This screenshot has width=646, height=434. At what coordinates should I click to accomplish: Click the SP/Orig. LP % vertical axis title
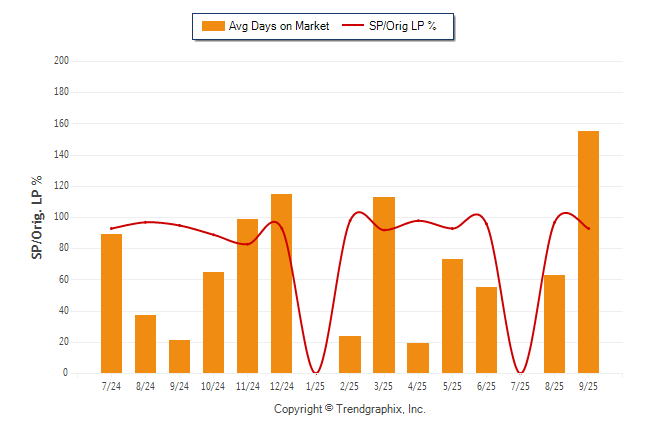[x=37, y=217]
